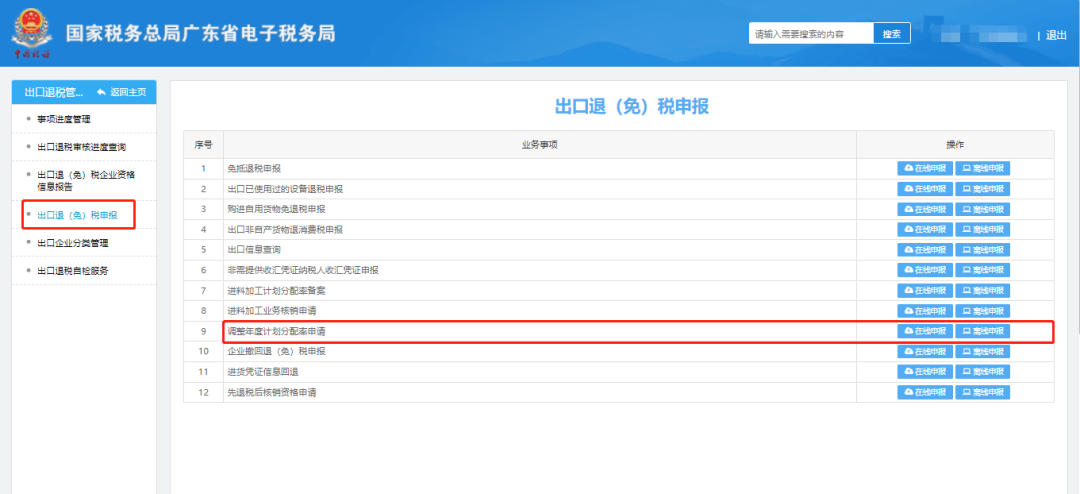Click 在线申报 for 先退税后核销资格申请

coord(925,392)
